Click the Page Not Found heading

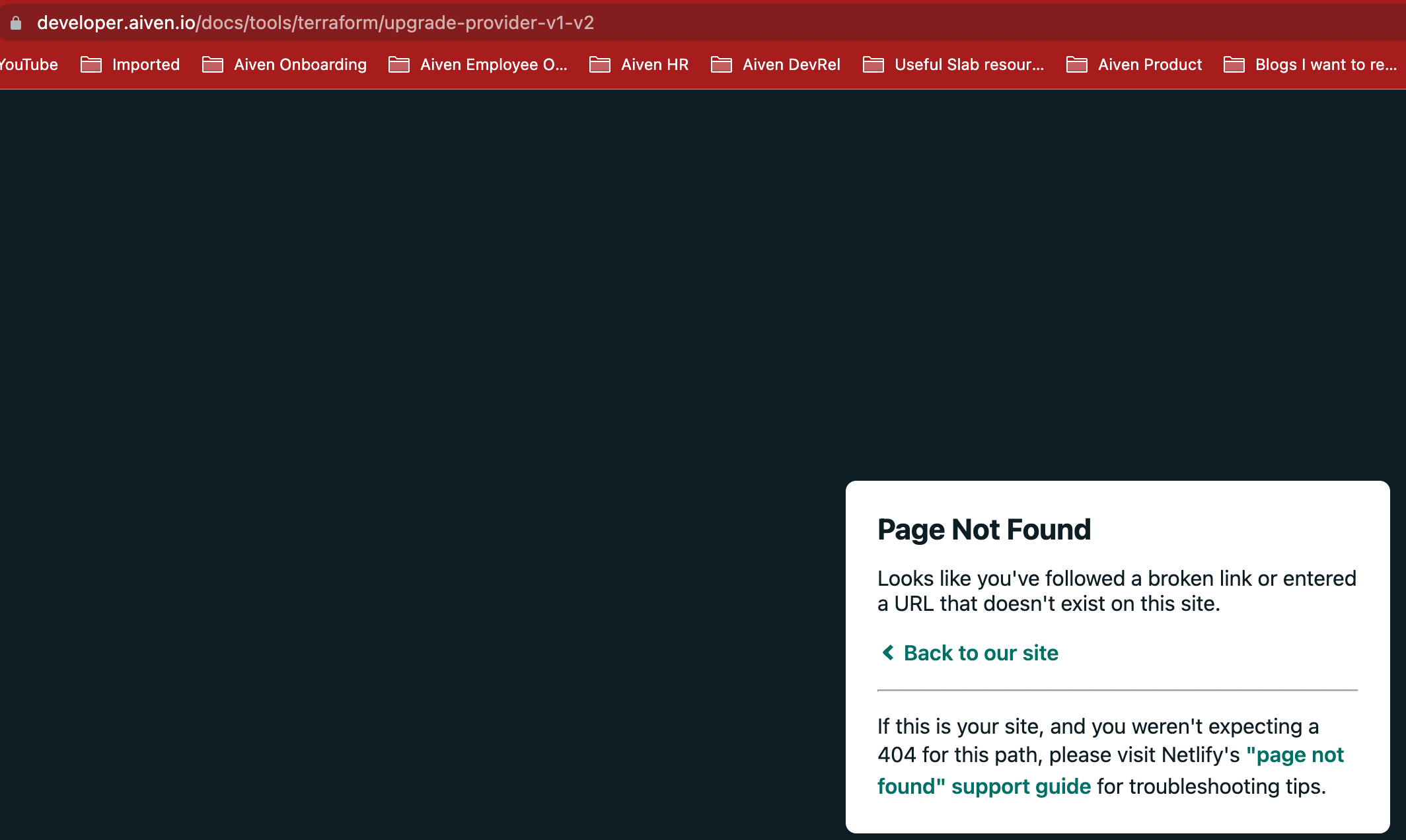point(984,530)
